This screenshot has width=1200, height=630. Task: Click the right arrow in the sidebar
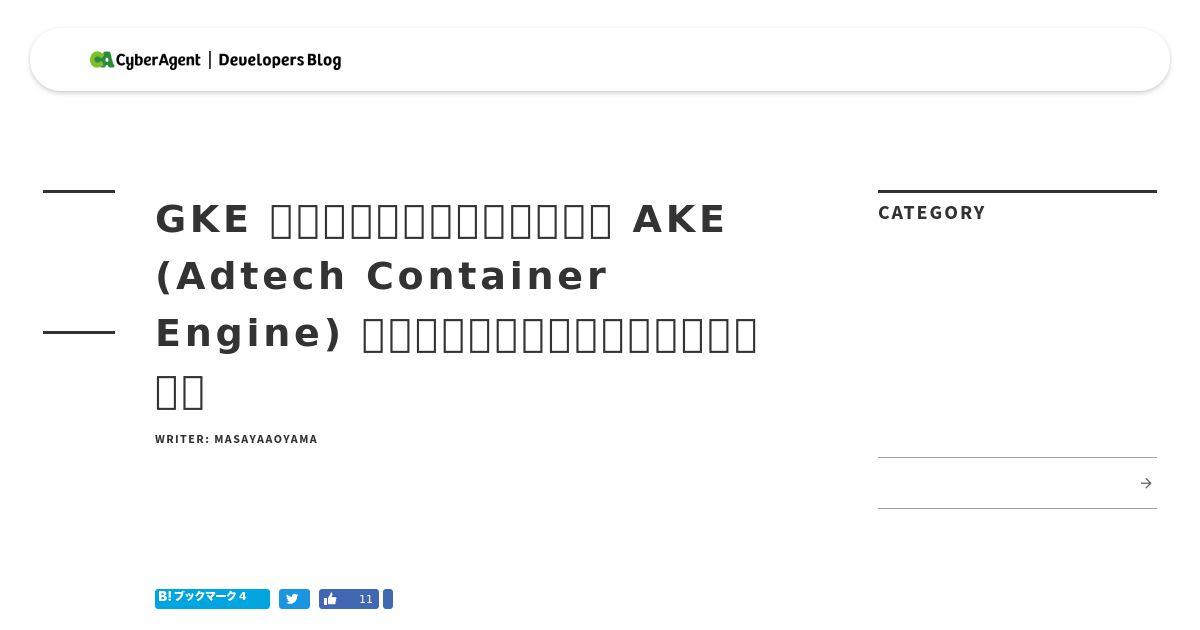1146,483
